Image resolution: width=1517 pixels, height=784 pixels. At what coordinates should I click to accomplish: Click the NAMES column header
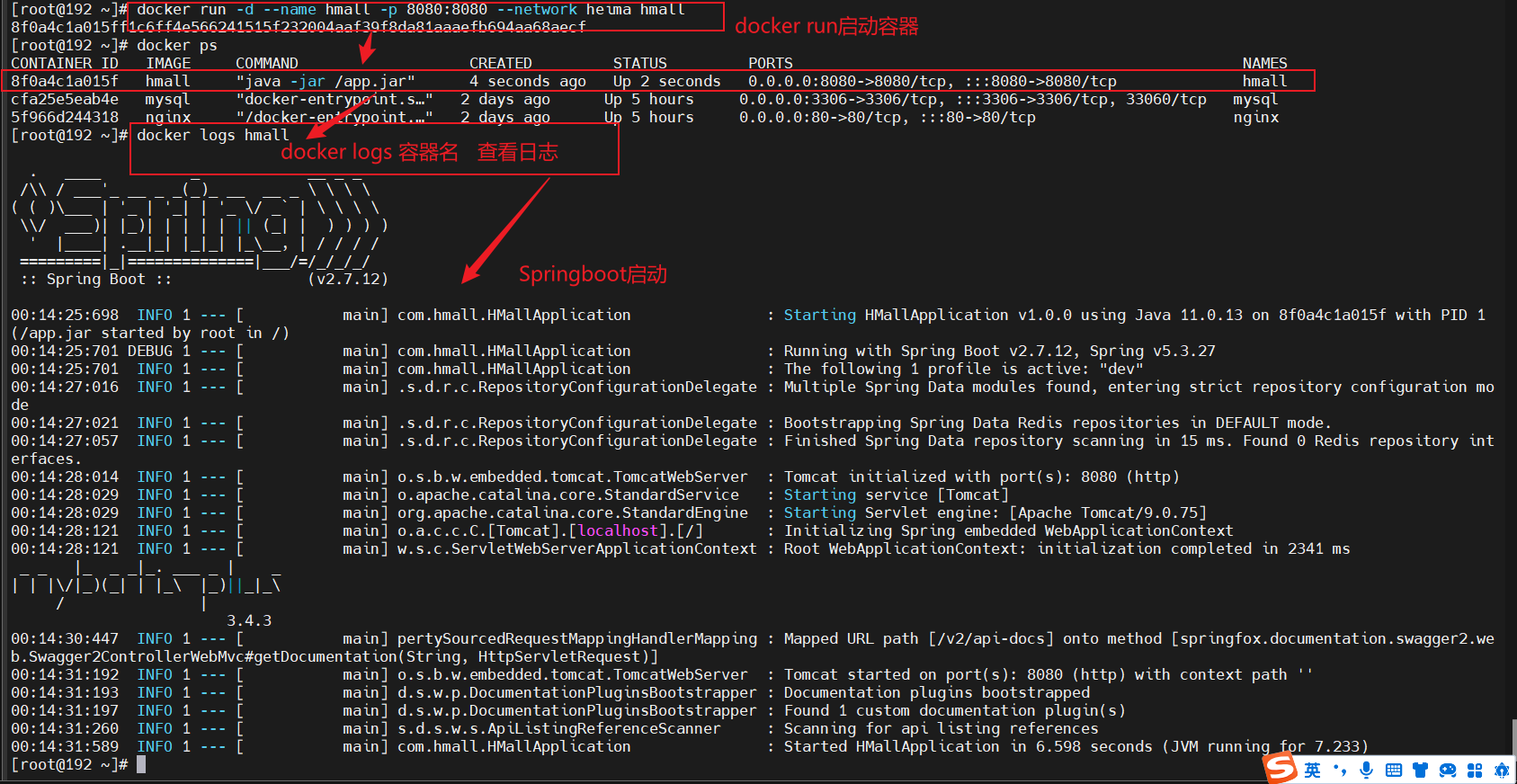click(x=1265, y=63)
